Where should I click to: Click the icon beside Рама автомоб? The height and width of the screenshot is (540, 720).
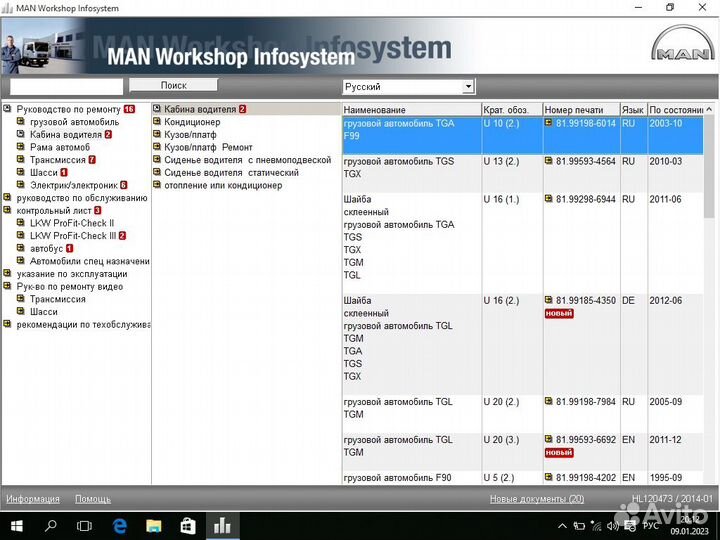pos(21,147)
